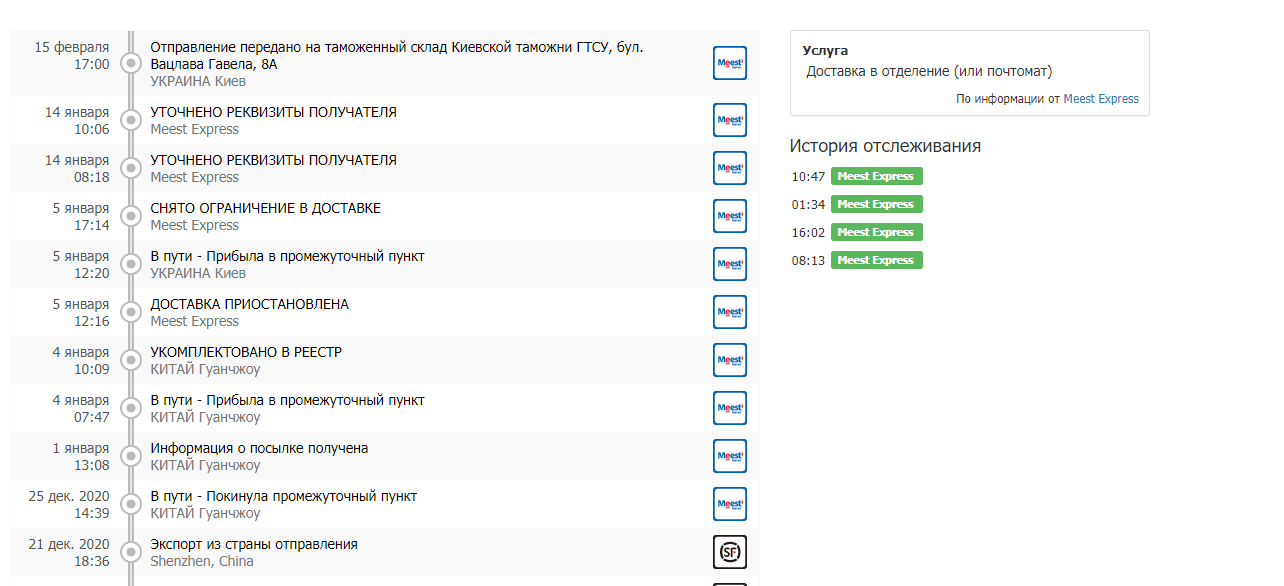The width and height of the screenshot is (1284, 586).
Task: Click timeline marker for 5 января 12:20
Action: pyautogui.click(x=130, y=264)
